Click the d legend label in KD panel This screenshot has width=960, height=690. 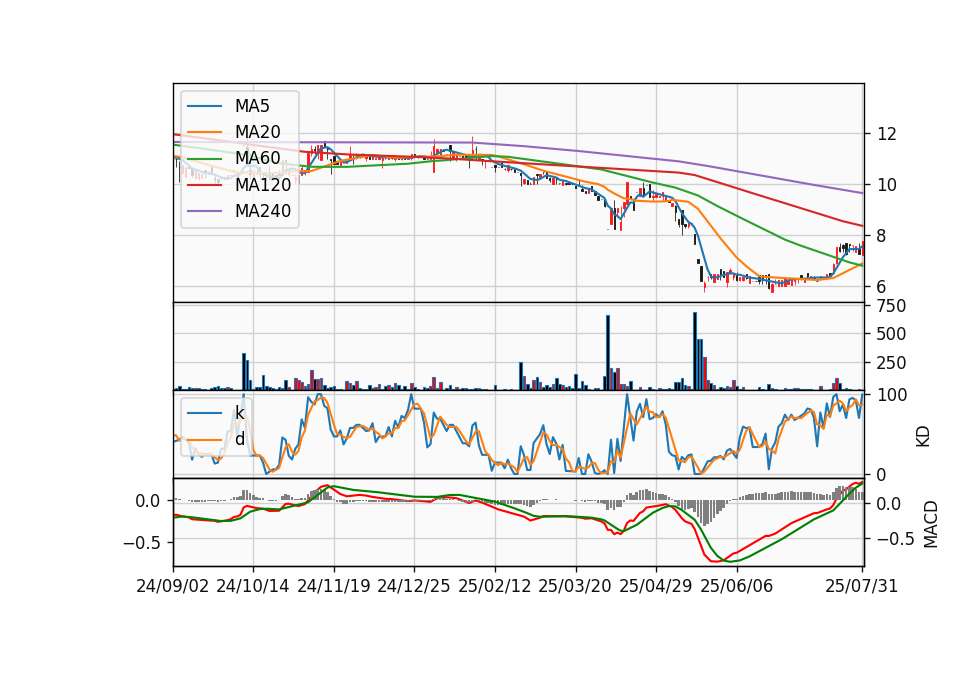point(240,438)
